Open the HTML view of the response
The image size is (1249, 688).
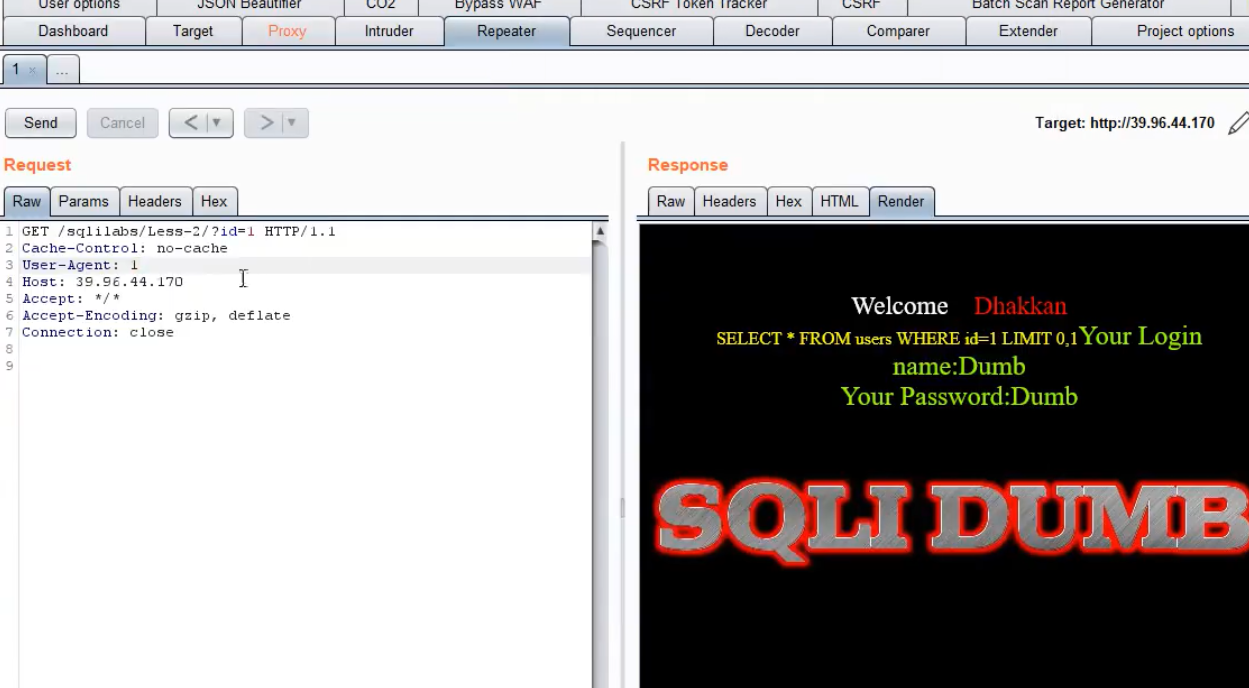[x=840, y=201]
